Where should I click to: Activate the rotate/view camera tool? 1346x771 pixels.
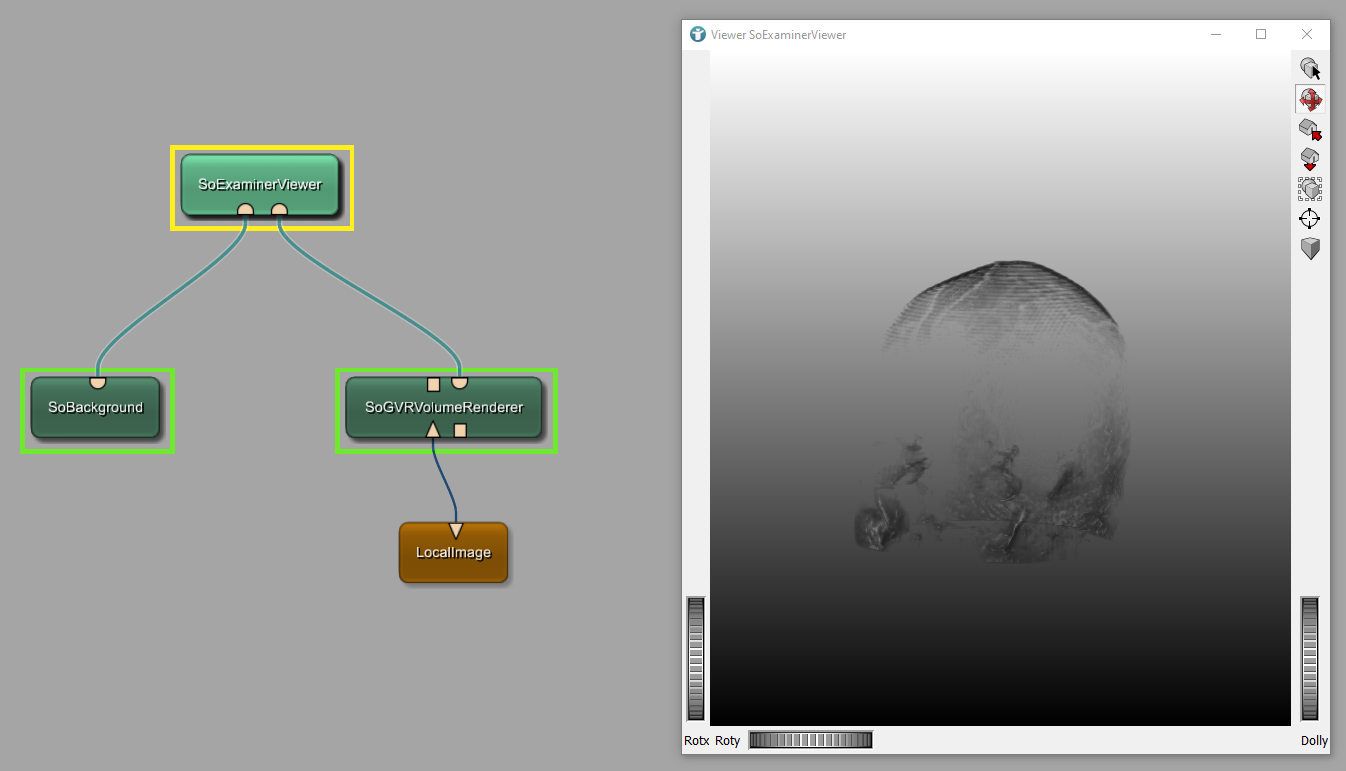(1310, 99)
